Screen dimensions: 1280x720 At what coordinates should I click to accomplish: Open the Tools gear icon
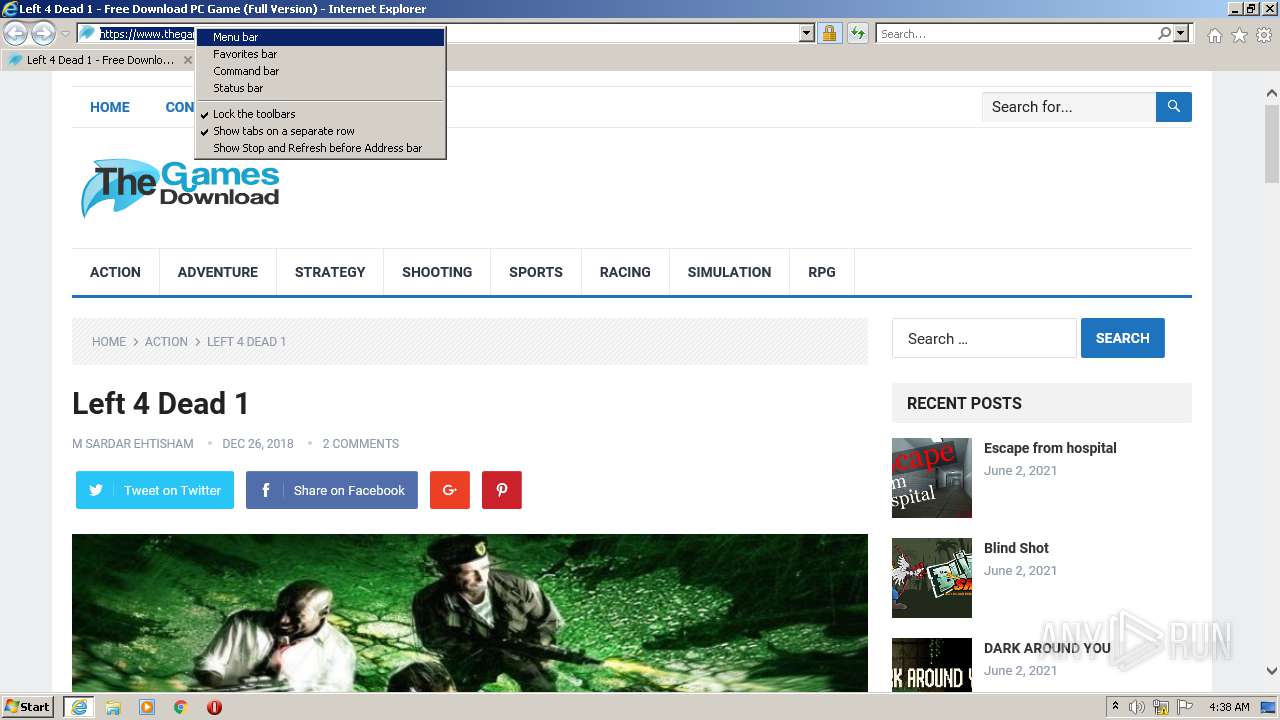click(x=1264, y=35)
